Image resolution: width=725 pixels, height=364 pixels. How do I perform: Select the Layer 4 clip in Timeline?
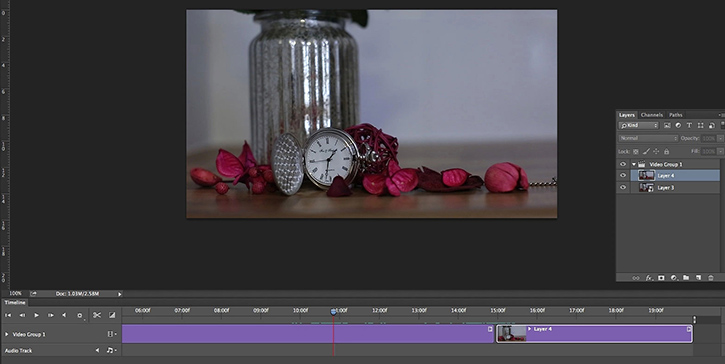[594, 333]
